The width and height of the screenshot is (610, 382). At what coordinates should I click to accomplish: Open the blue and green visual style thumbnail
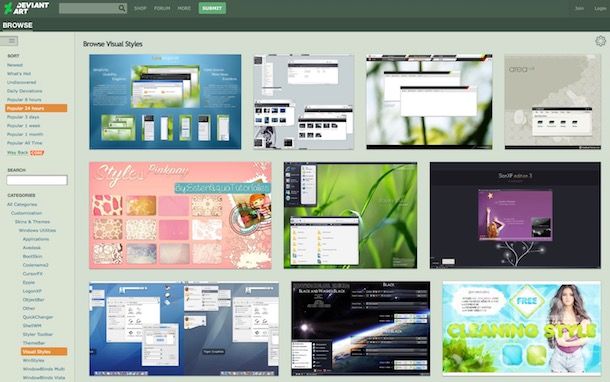coord(165,102)
